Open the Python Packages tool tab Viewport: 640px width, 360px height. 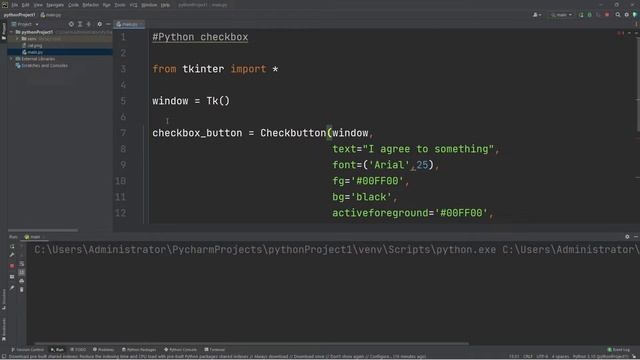[x=139, y=350]
